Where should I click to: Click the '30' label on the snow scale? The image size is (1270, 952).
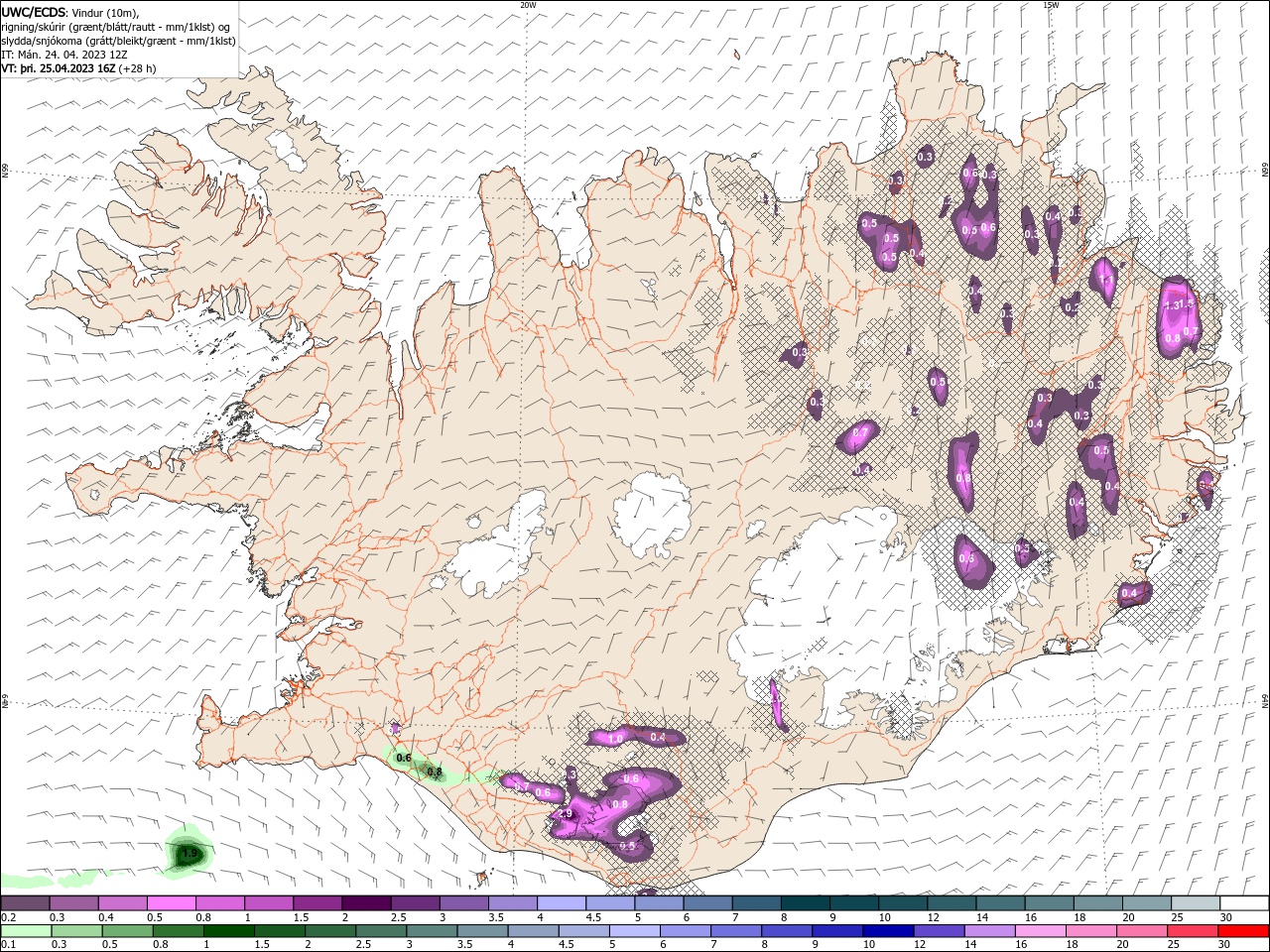1225,917
